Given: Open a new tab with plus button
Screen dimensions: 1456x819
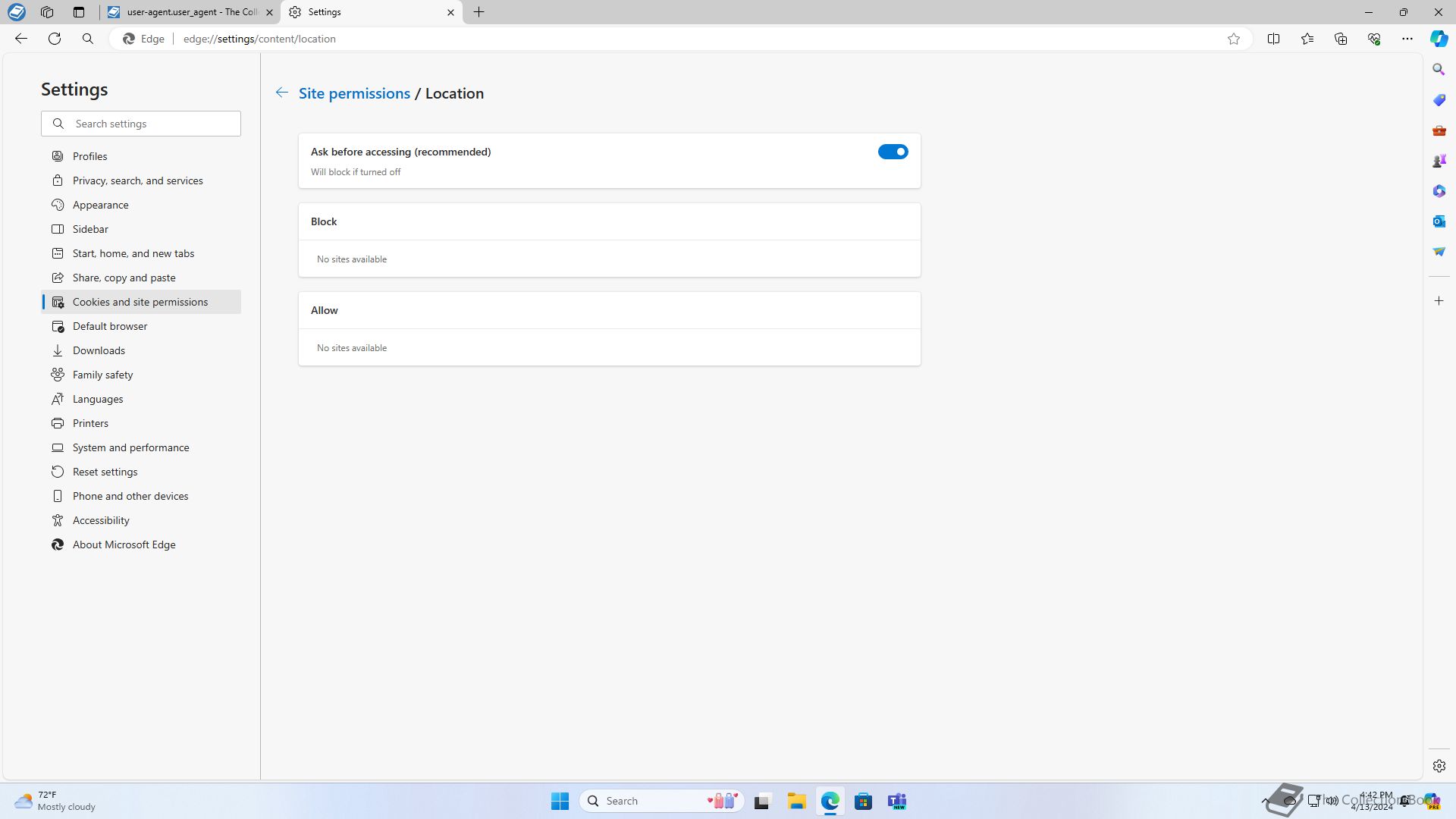Looking at the screenshot, I should [479, 12].
